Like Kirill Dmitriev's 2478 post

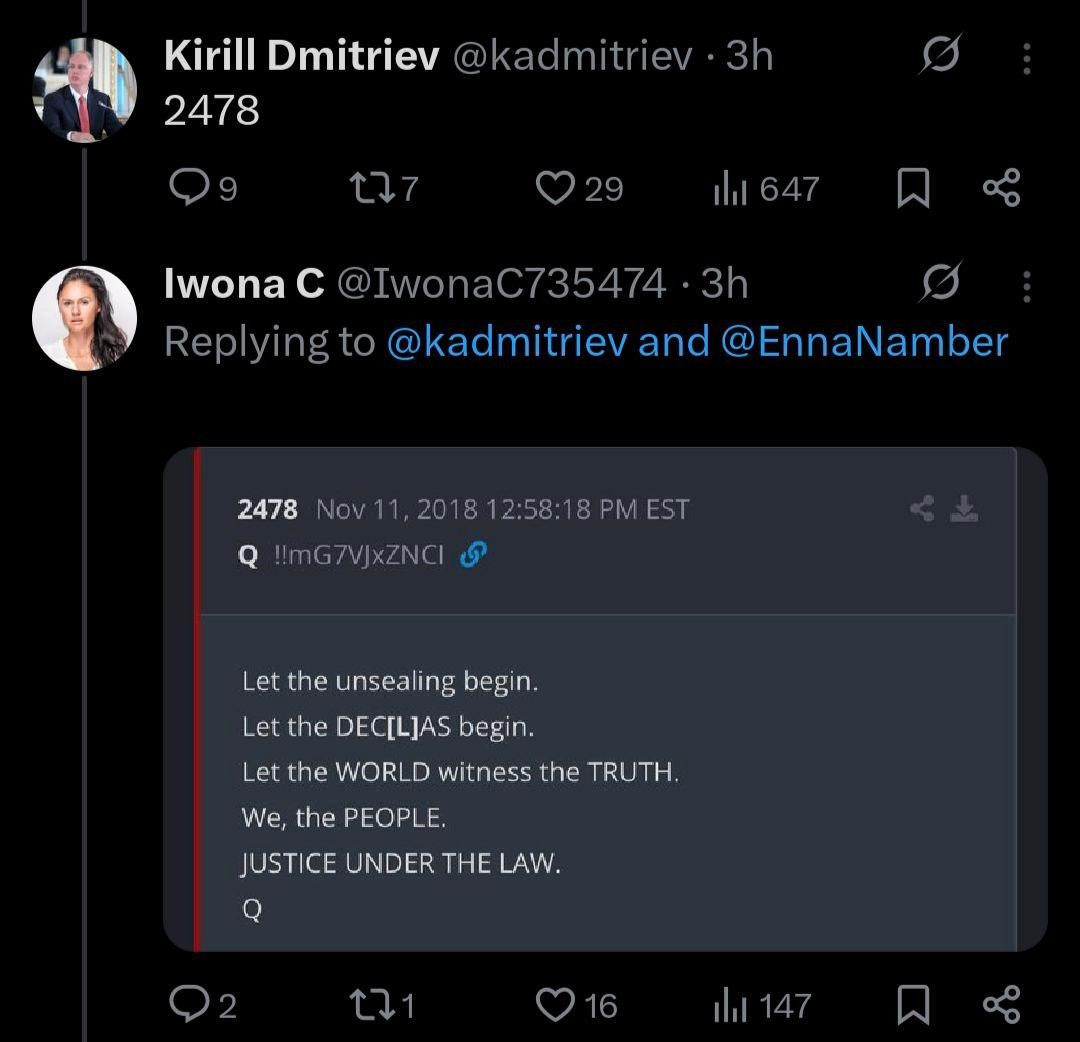pos(554,188)
